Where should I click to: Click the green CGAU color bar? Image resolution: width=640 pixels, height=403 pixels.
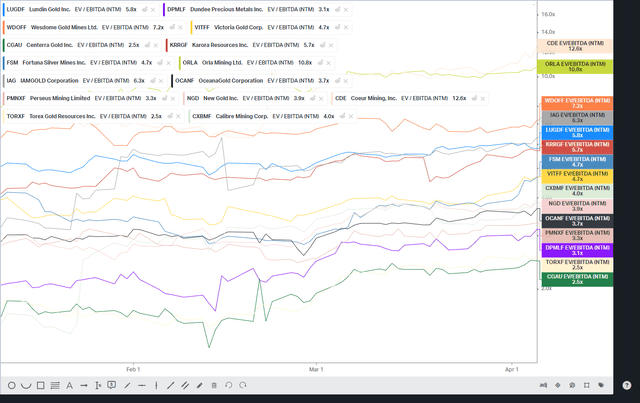(4, 45)
